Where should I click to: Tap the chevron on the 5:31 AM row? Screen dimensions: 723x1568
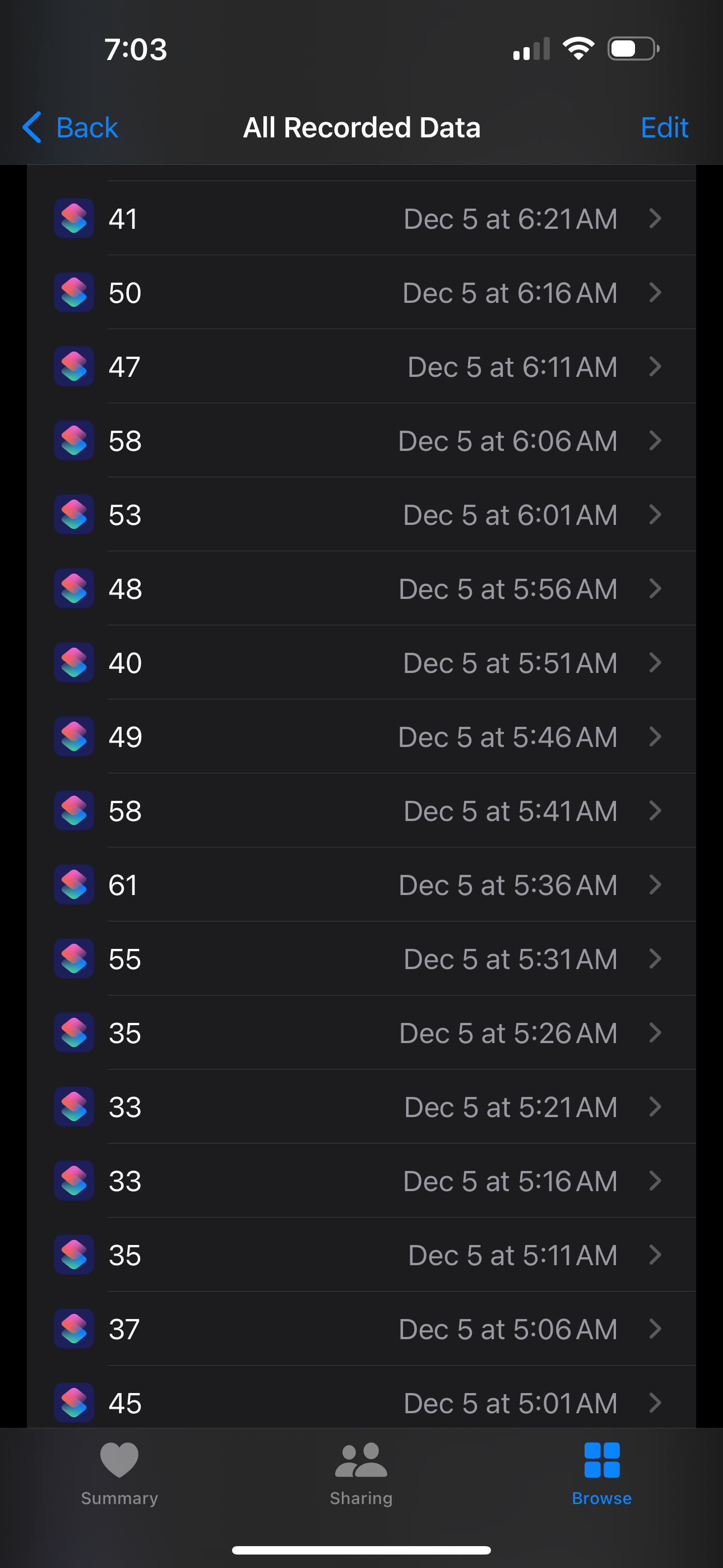(655, 959)
